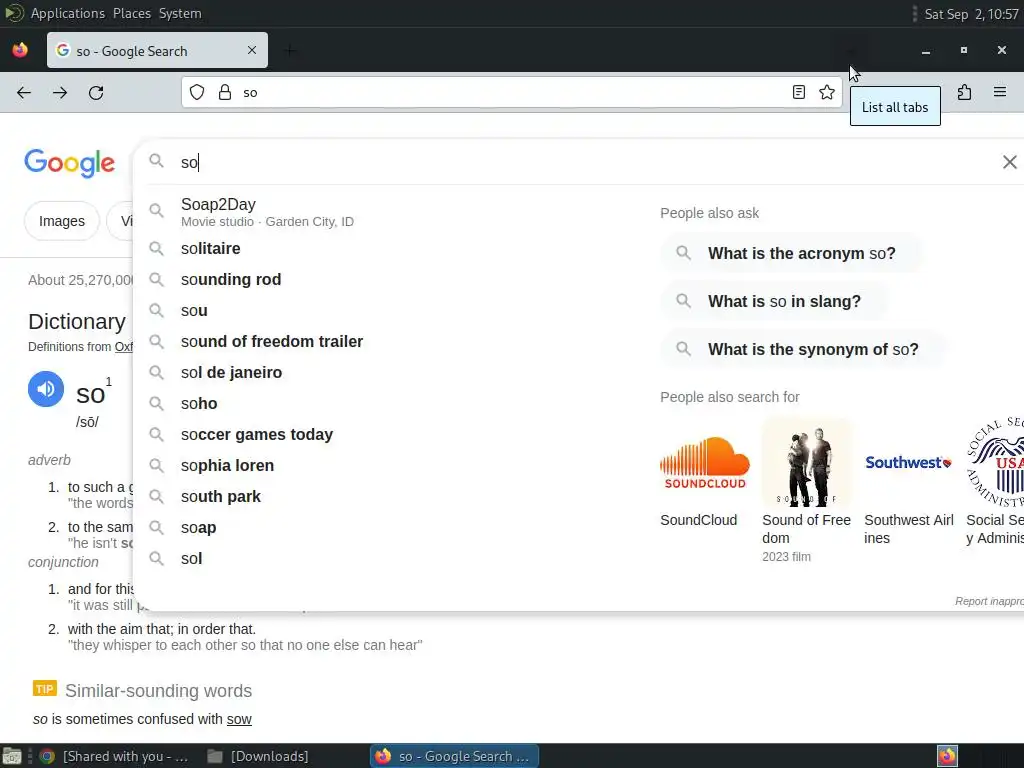Open the Extensions puzzle icon
This screenshot has height=768, width=1024.
coord(965,93)
